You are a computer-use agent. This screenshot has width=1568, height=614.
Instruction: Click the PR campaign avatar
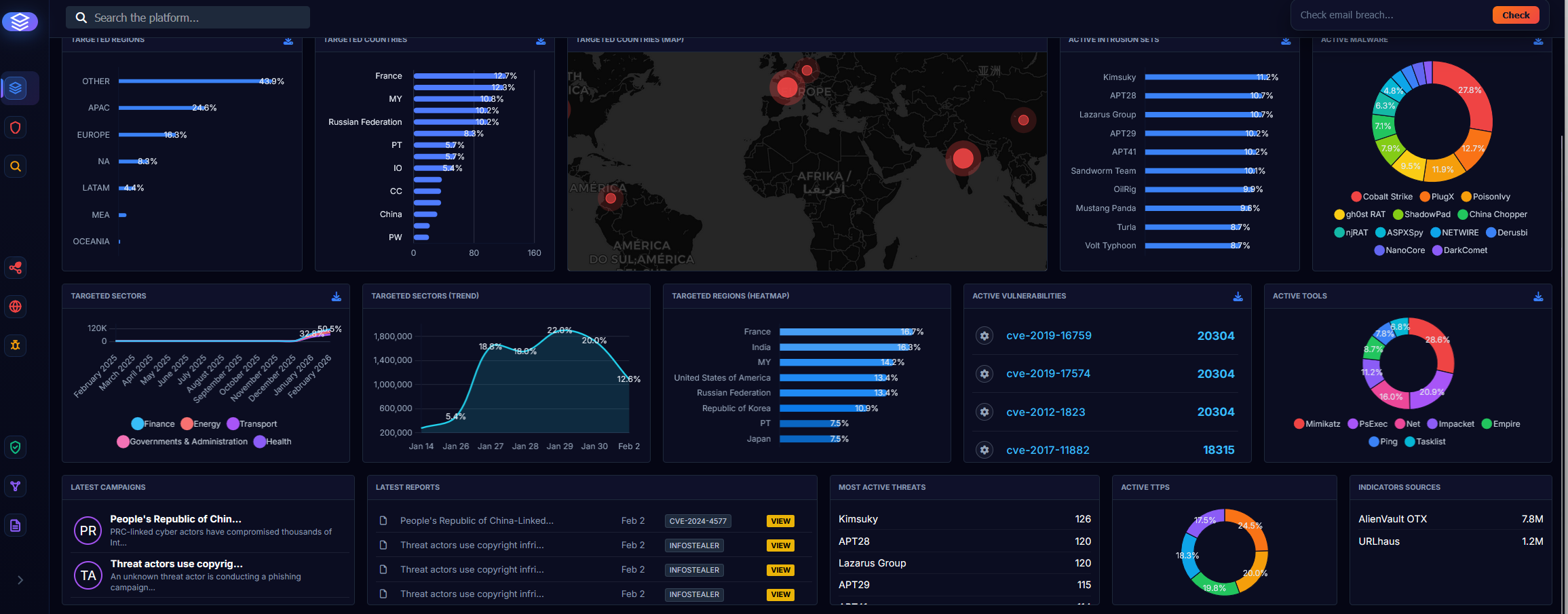pos(88,531)
